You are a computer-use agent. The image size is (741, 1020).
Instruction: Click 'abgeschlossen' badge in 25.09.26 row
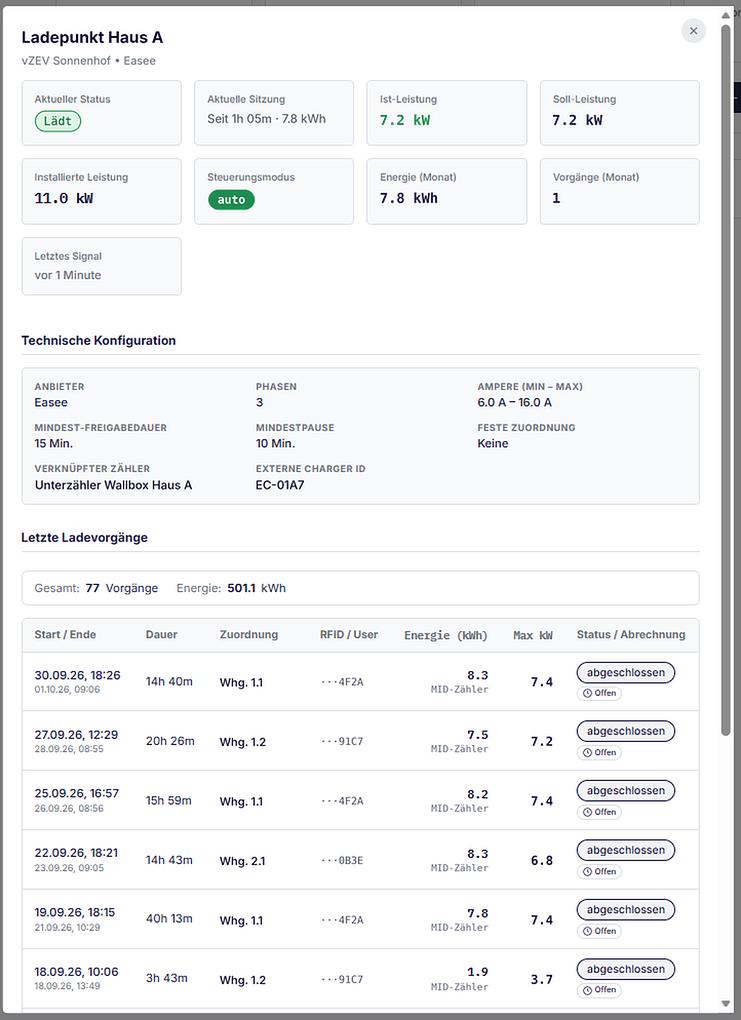tap(626, 791)
